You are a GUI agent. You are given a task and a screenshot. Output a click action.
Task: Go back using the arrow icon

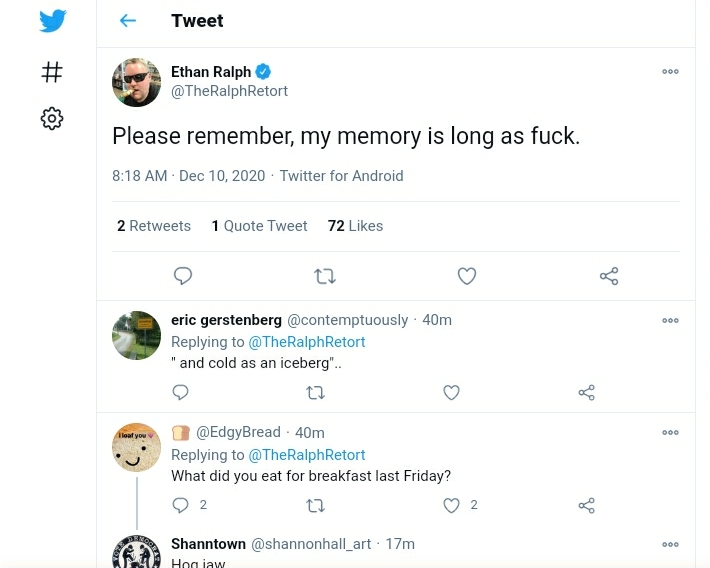(x=127, y=21)
